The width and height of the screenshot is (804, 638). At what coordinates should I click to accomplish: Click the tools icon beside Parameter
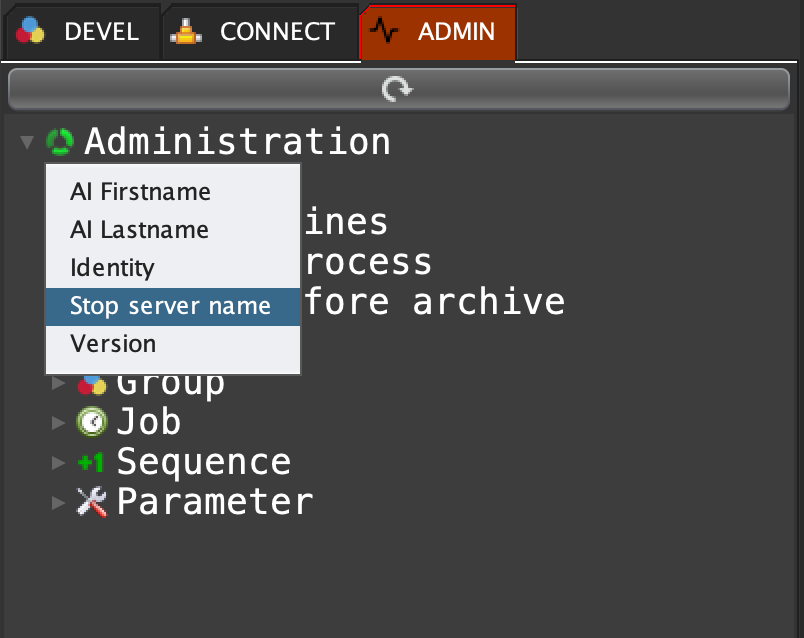tap(91, 501)
